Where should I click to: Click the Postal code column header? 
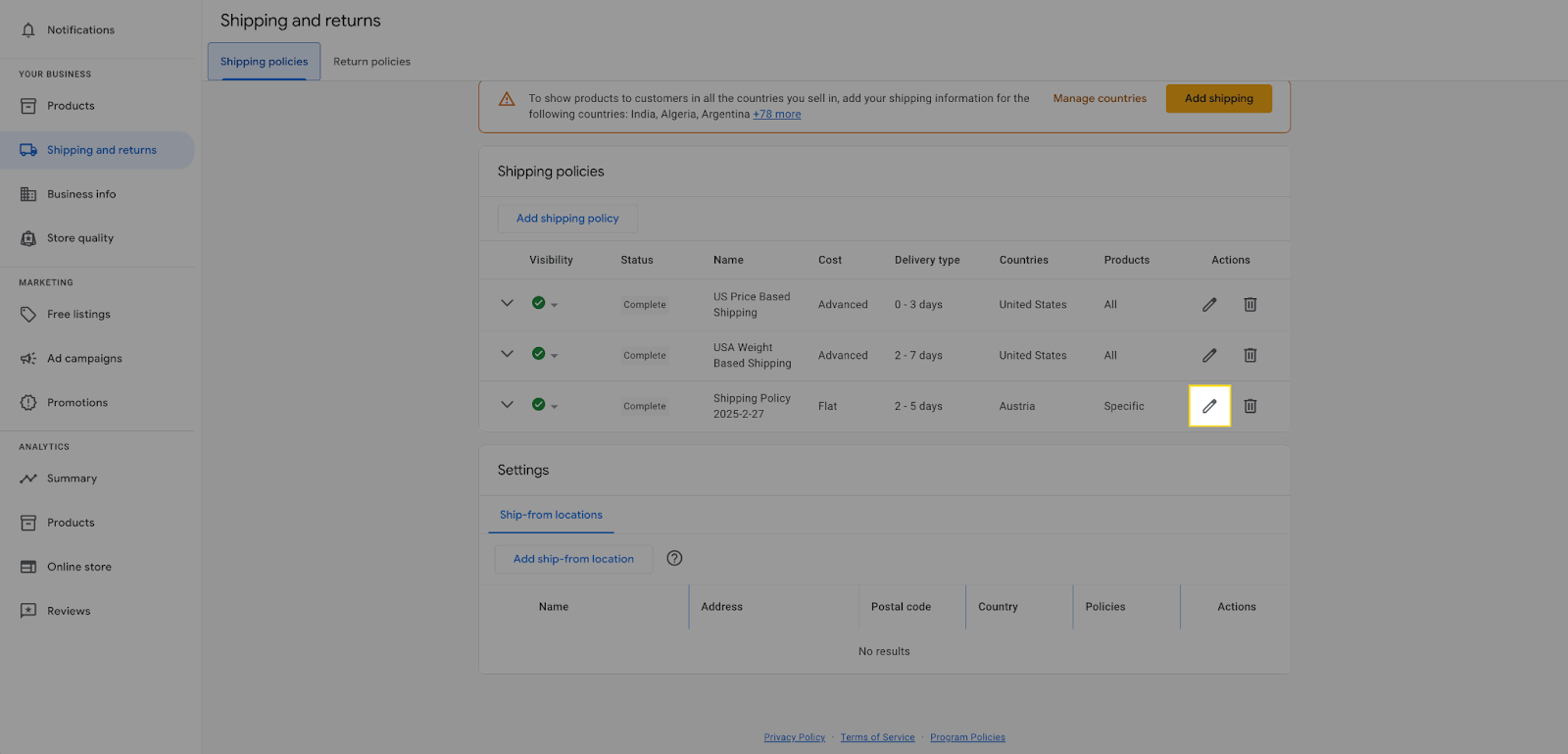pos(901,607)
